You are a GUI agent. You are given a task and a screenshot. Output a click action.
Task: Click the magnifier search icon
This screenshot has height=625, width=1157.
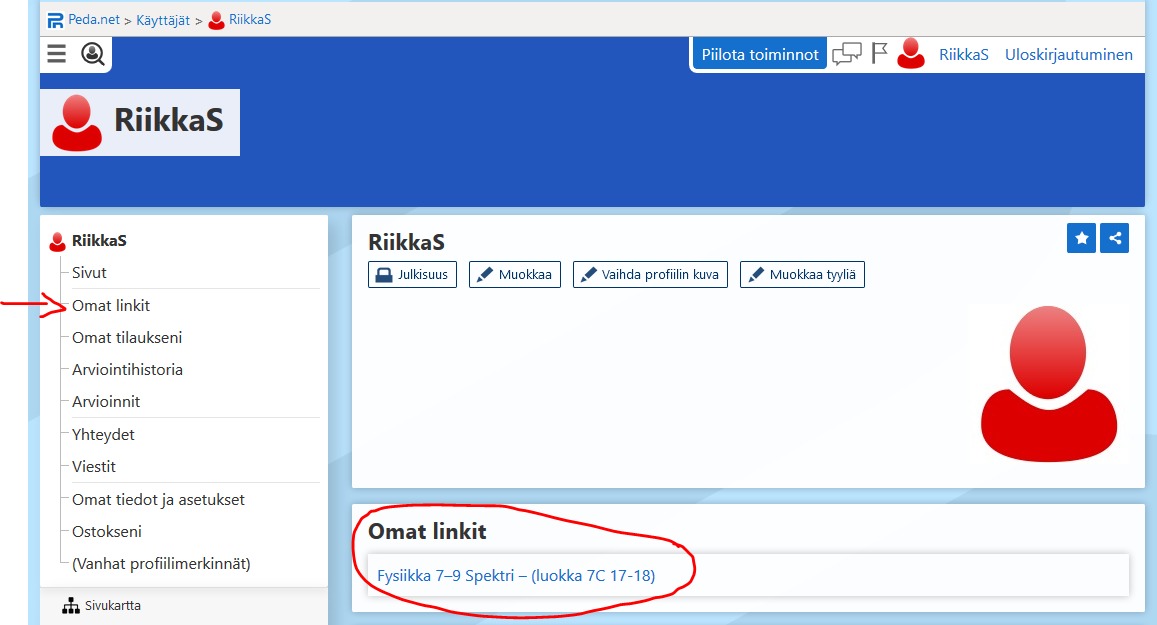(x=92, y=54)
